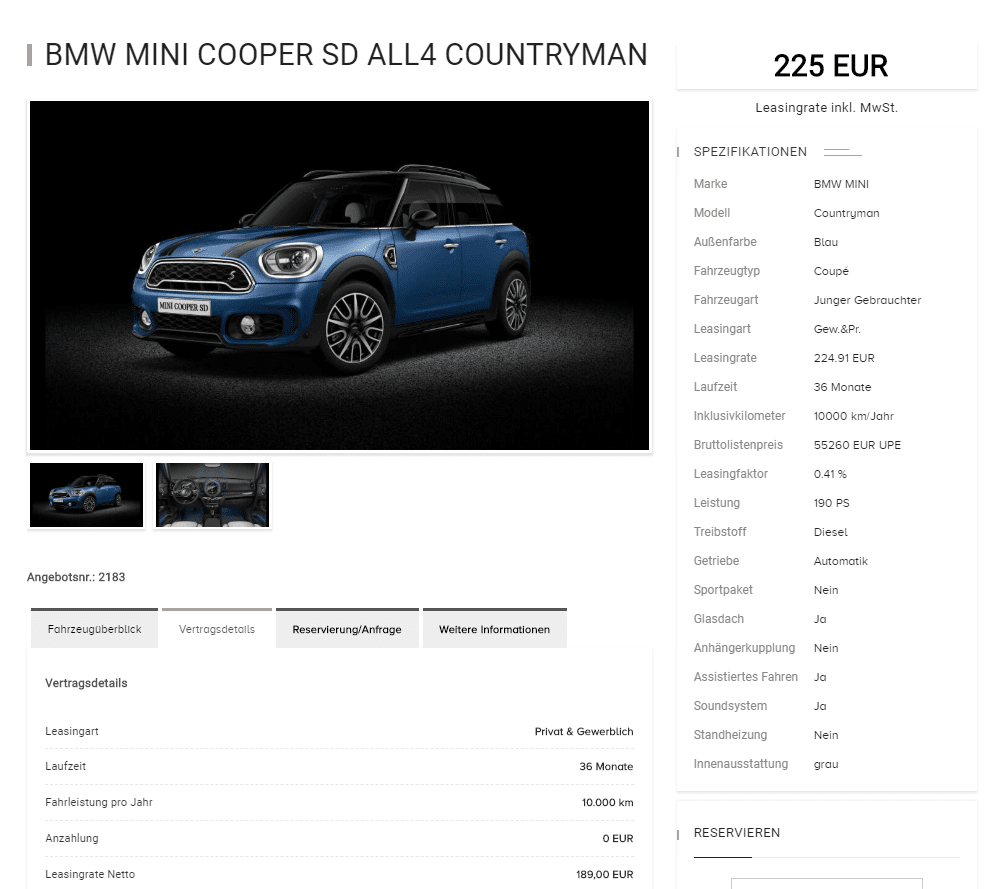Click the Fahrleistung pro Jahr row
Image resolution: width=996 pixels, height=889 pixels.
tap(339, 802)
